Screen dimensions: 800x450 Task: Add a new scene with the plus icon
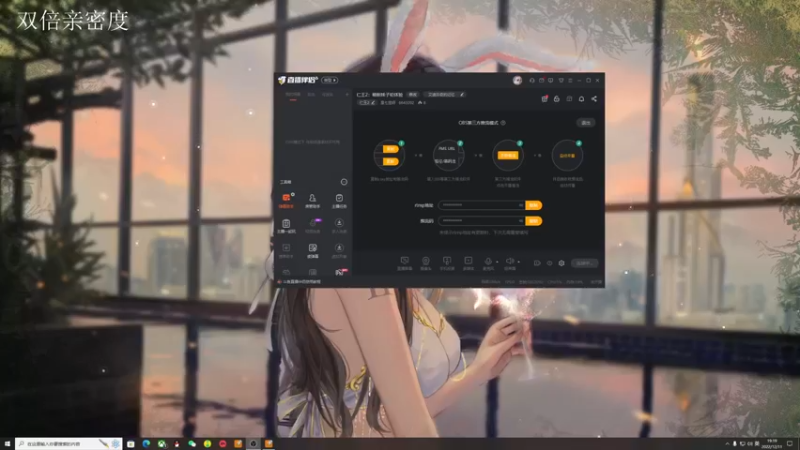[x=347, y=95]
